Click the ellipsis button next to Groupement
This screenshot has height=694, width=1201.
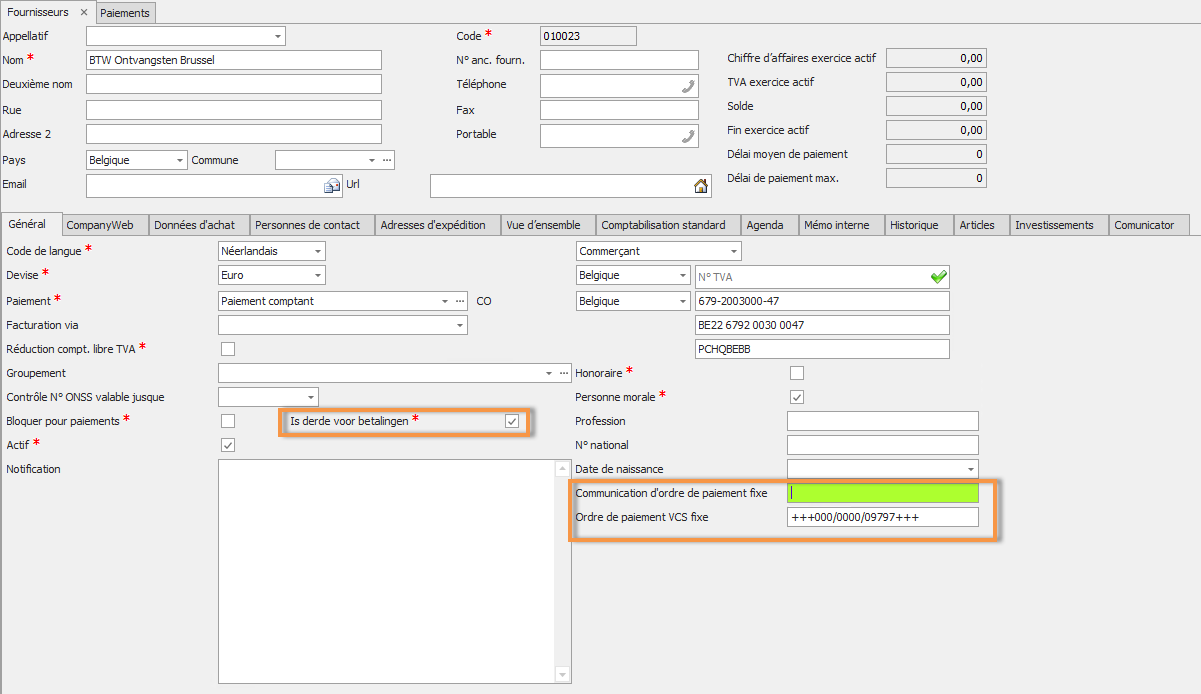(563, 373)
